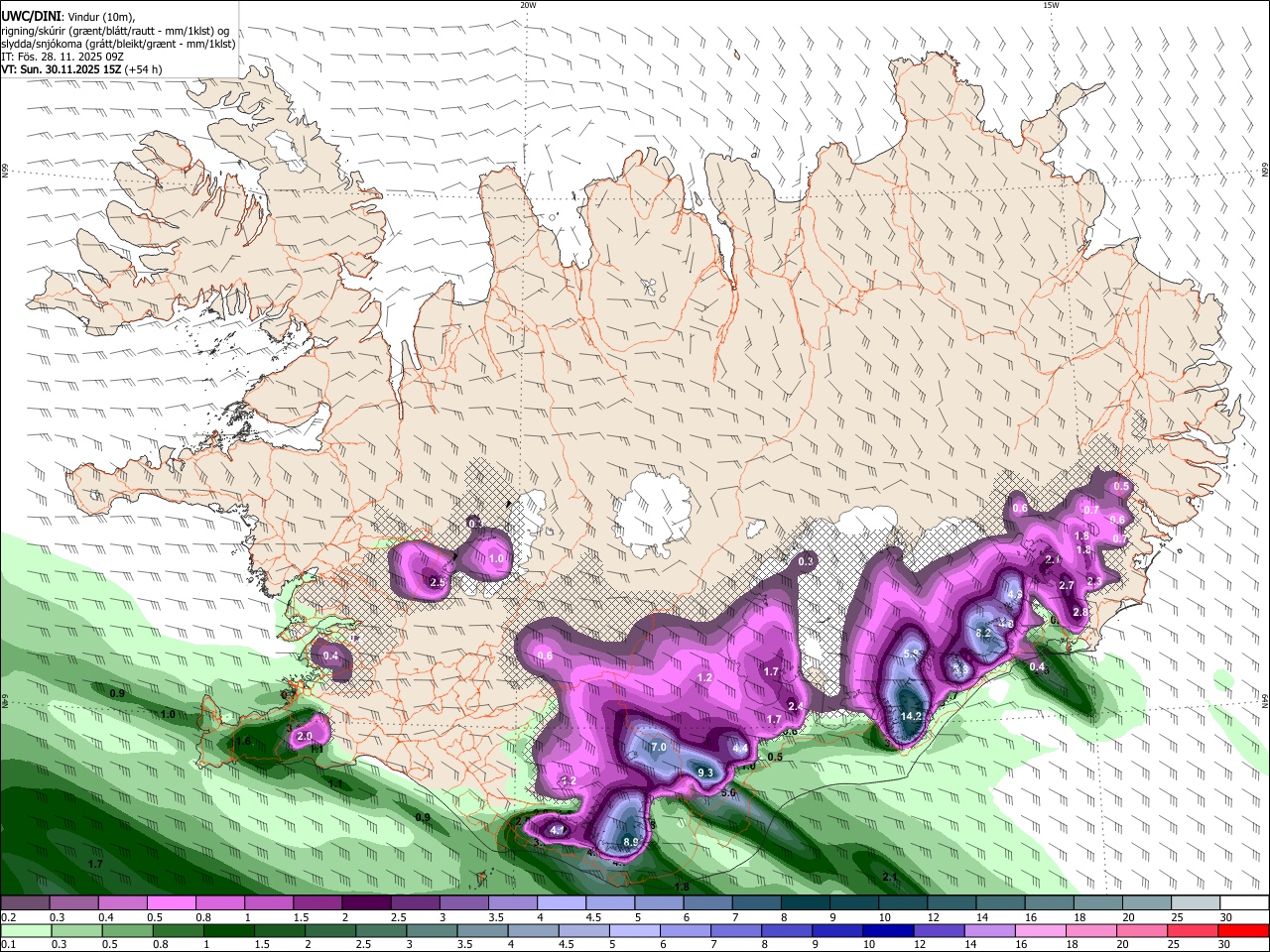
Task: Click the black 5.0 rain value label
Action: [728, 792]
